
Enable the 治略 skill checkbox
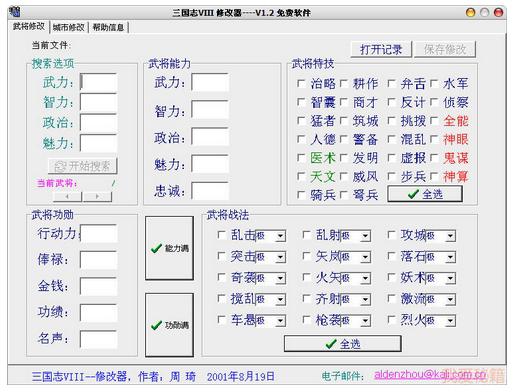pyautogui.click(x=301, y=83)
